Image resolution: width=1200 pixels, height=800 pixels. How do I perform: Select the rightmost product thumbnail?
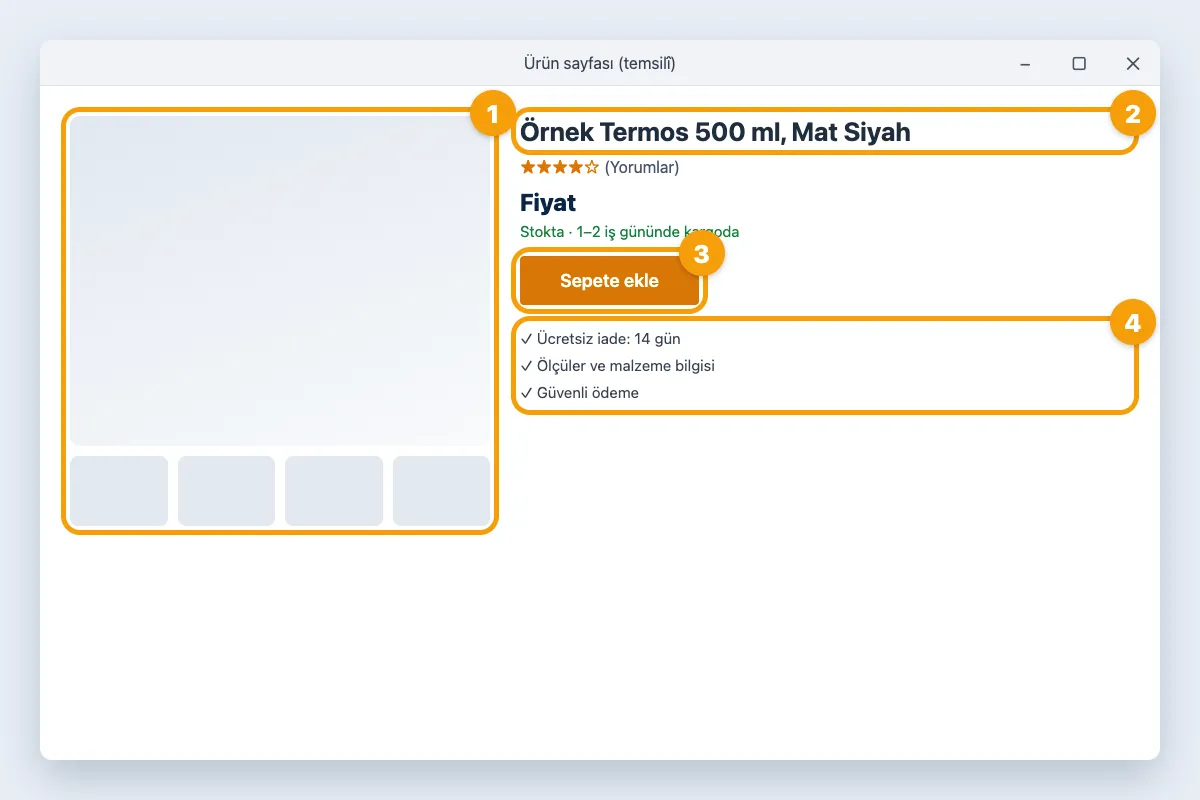pos(441,491)
